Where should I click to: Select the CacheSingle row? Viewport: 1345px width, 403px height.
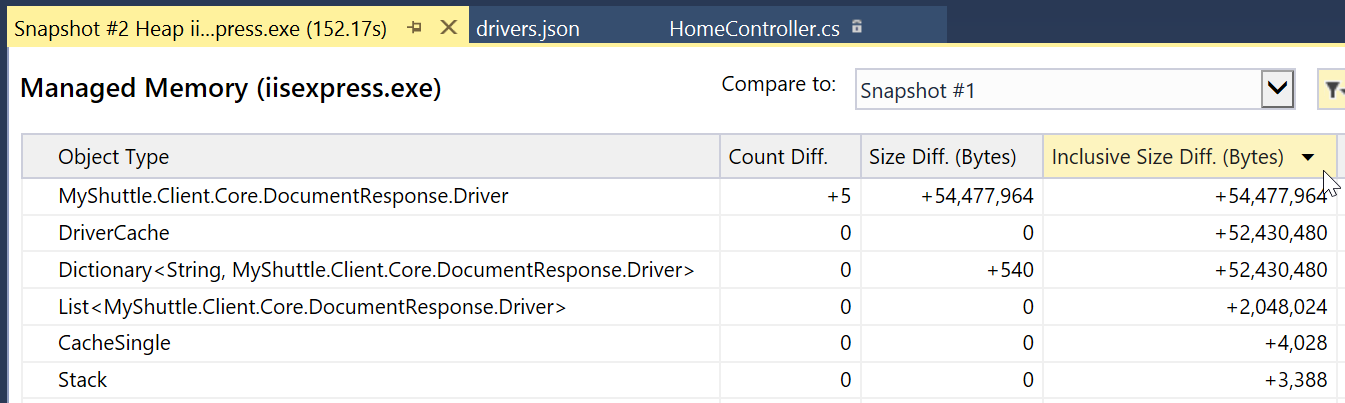click(115, 343)
